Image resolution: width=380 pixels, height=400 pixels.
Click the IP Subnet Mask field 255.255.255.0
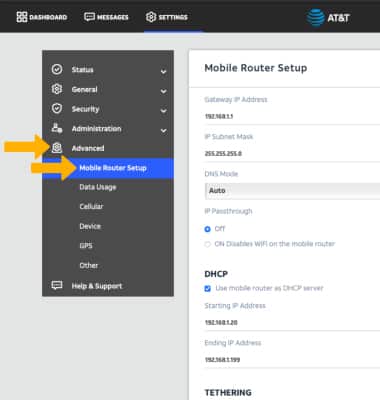(x=292, y=154)
